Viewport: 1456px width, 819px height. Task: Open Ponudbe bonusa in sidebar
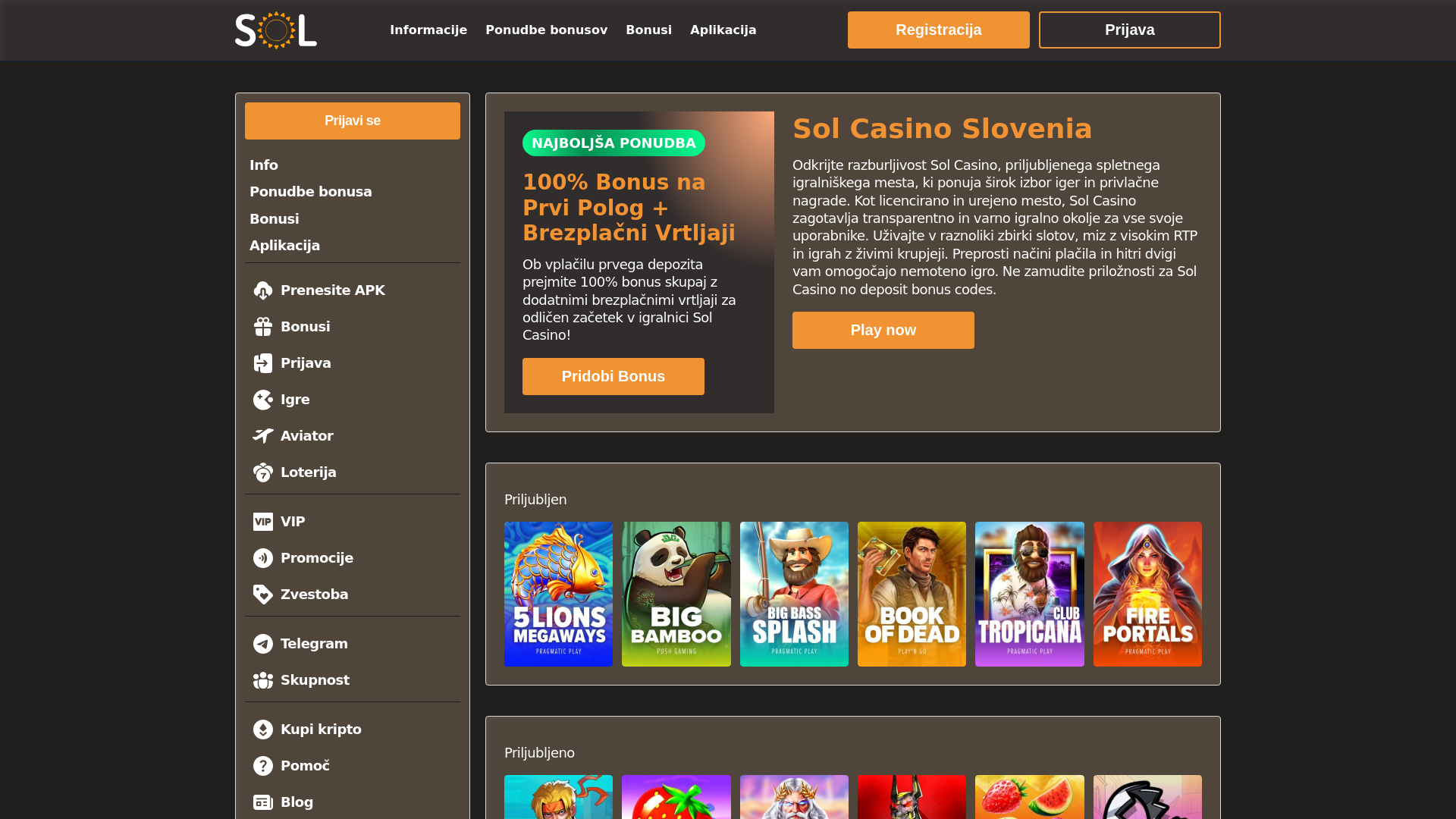click(x=311, y=192)
